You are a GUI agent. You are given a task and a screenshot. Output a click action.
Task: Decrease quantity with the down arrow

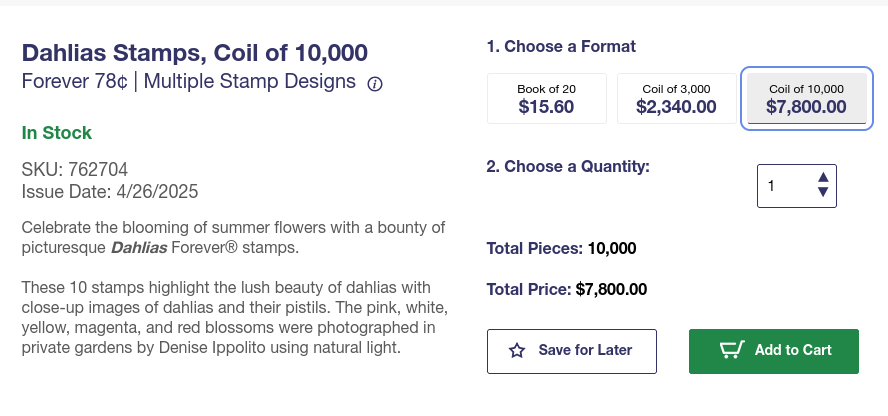[823, 193]
